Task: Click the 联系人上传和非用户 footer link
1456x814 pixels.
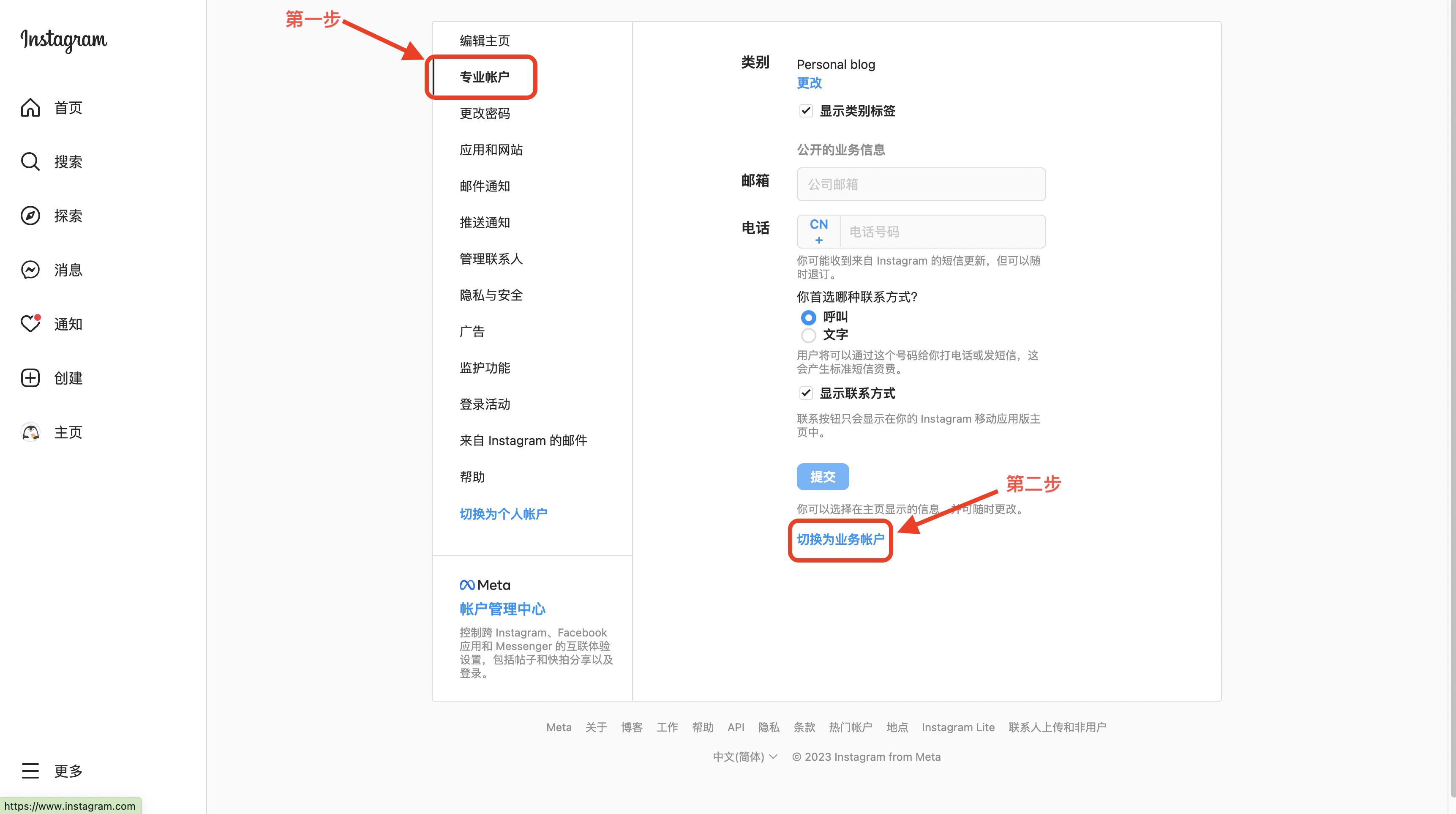Action: pos(1057,727)
